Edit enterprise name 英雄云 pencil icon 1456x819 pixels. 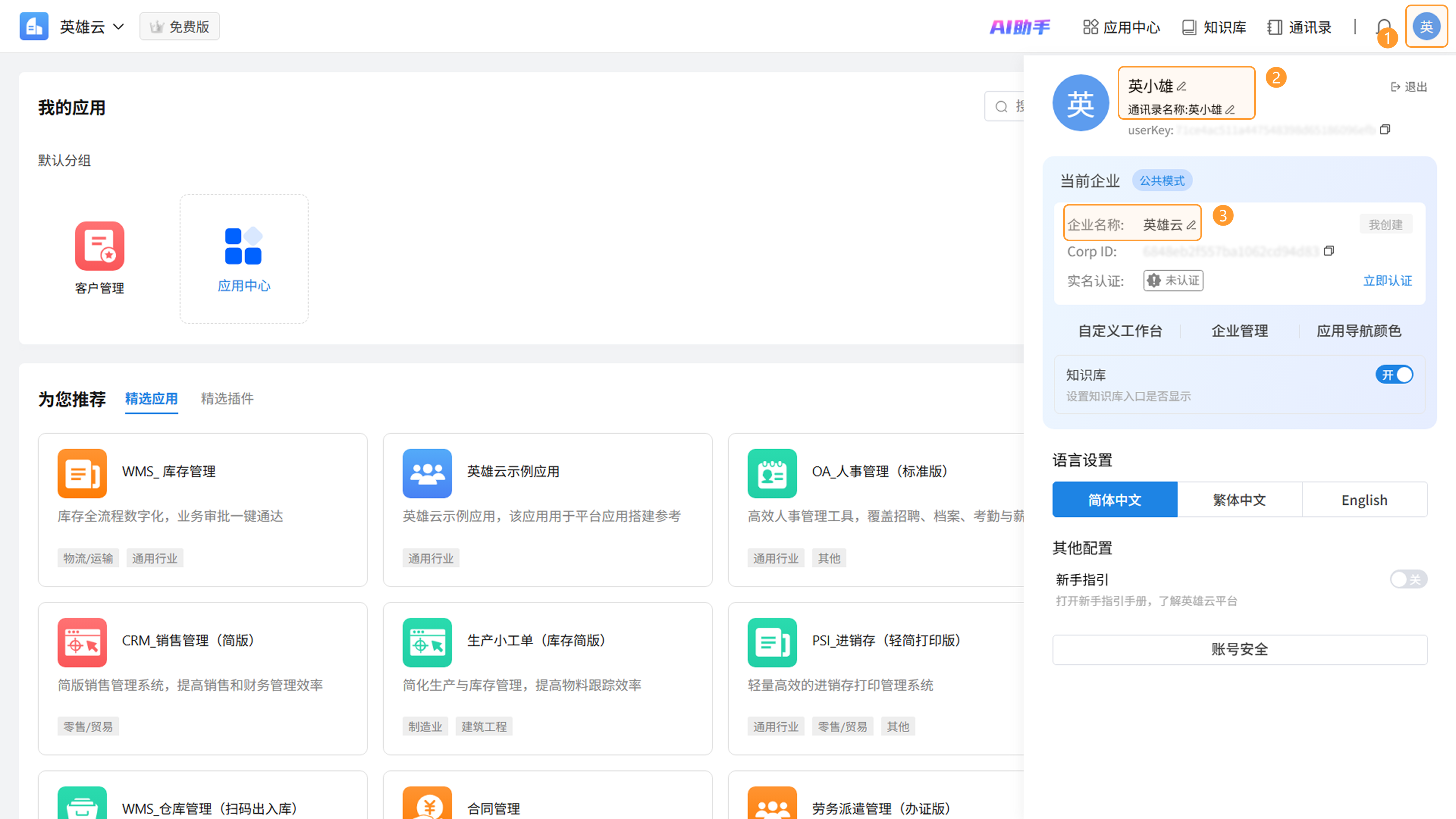pyautogui.click(x=1191, y=225)
